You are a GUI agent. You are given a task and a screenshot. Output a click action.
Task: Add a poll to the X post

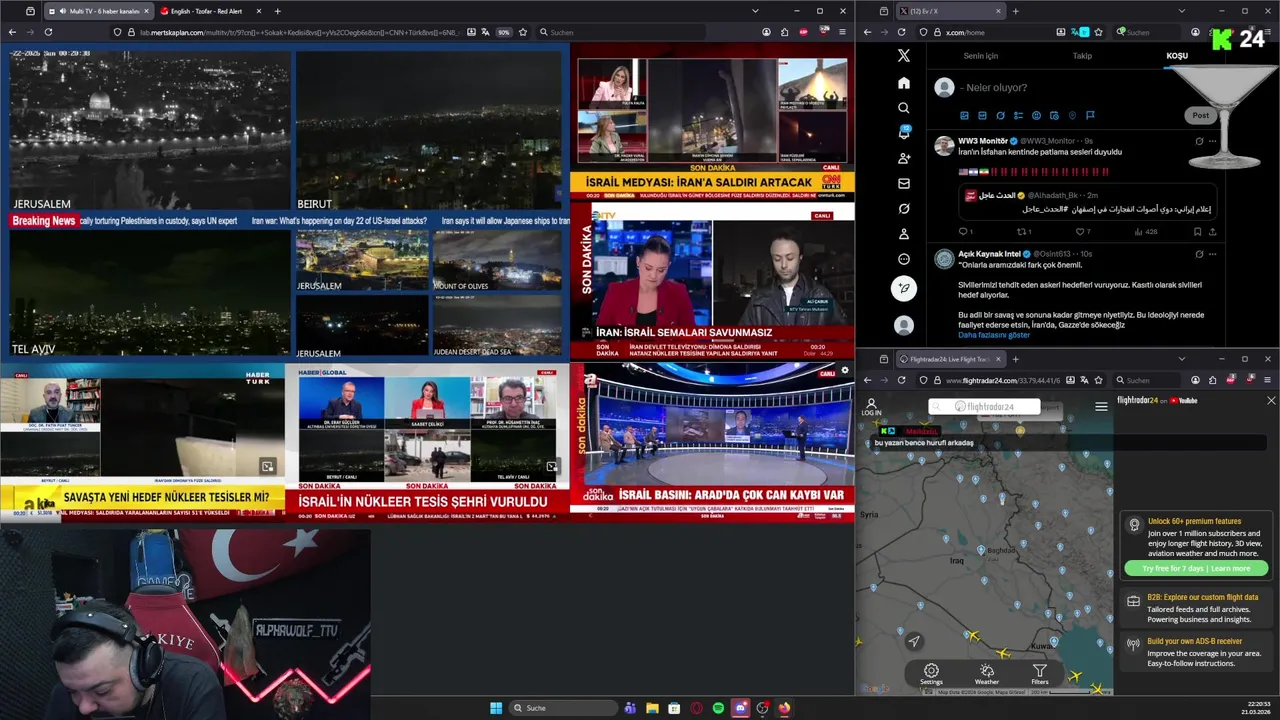[x=1018, y=116]
